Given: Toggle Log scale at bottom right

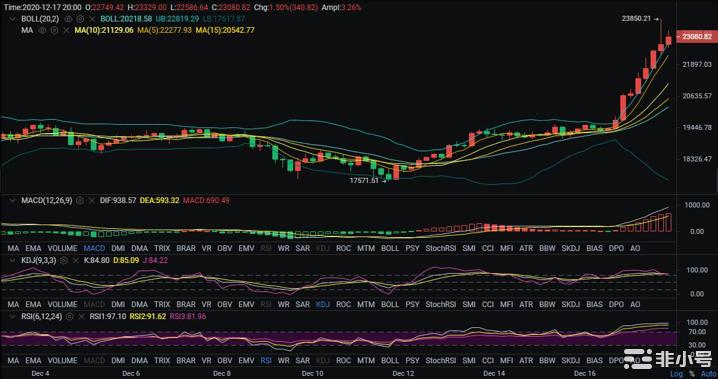Looking at the screenshot, I should (x=689, y=374).
